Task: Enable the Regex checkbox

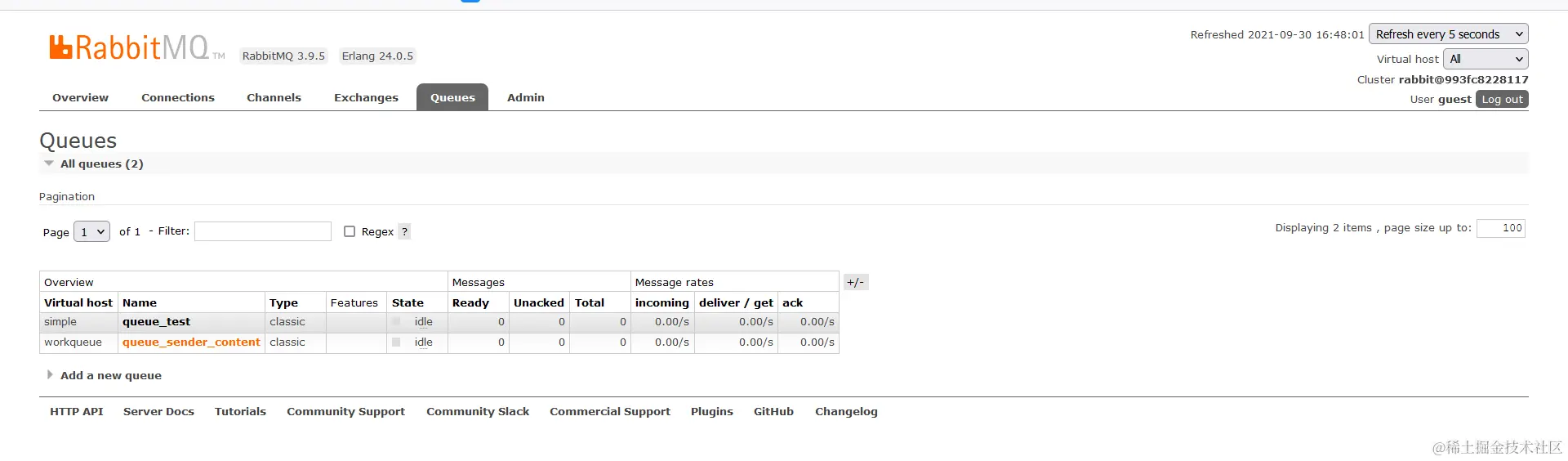Action: point(350,231)
